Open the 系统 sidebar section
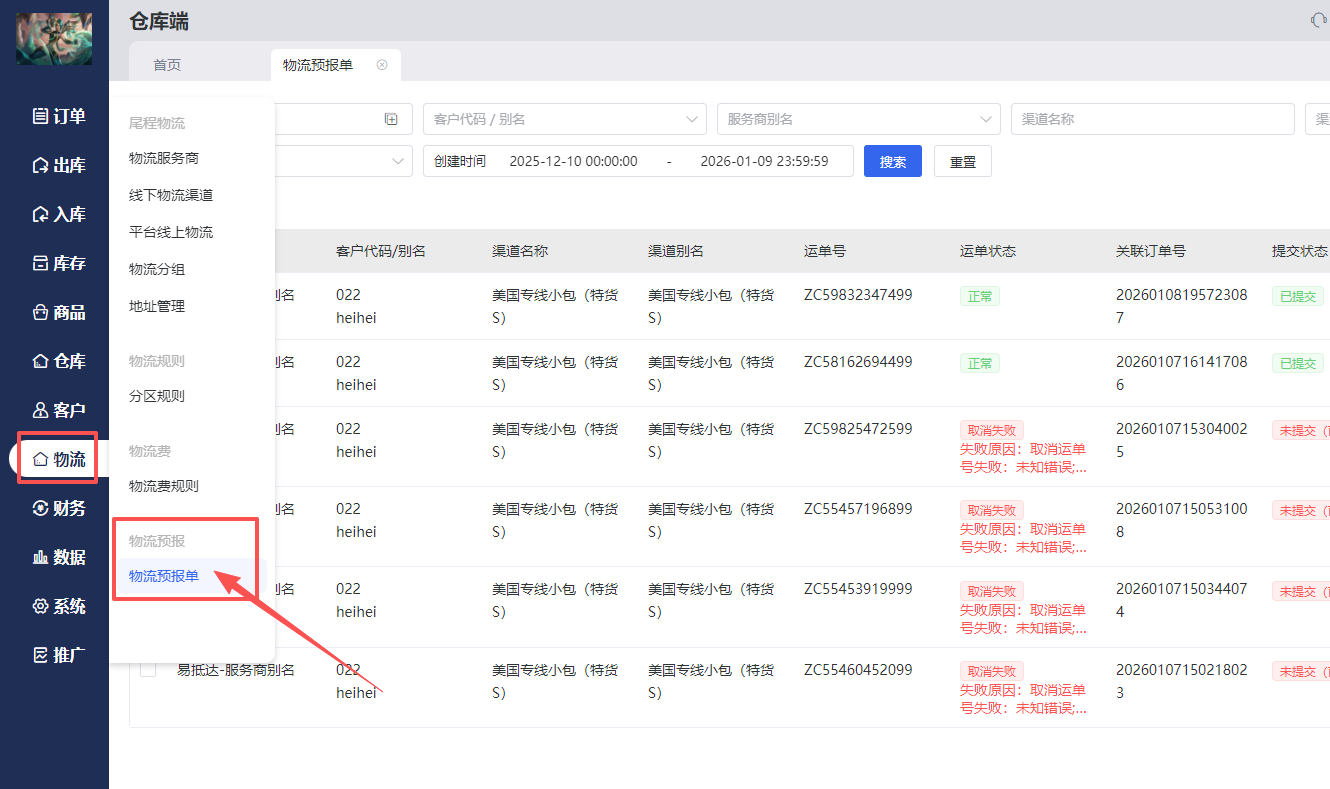This screenshot has height=789, width=1330. click(59, 606)
